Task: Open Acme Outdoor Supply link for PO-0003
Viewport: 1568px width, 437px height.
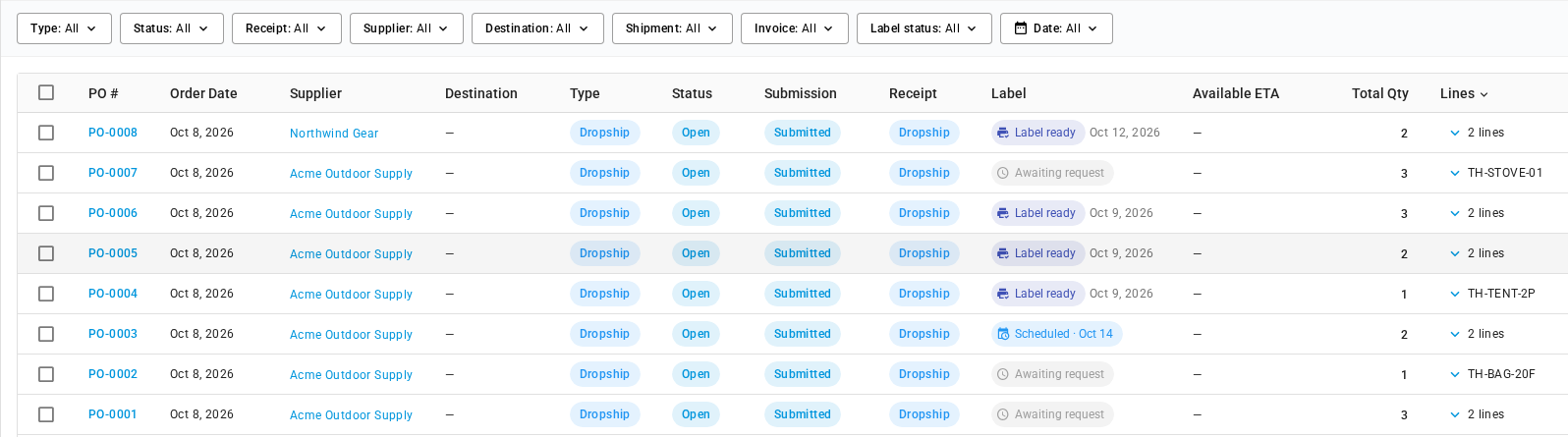Action: 351,335
